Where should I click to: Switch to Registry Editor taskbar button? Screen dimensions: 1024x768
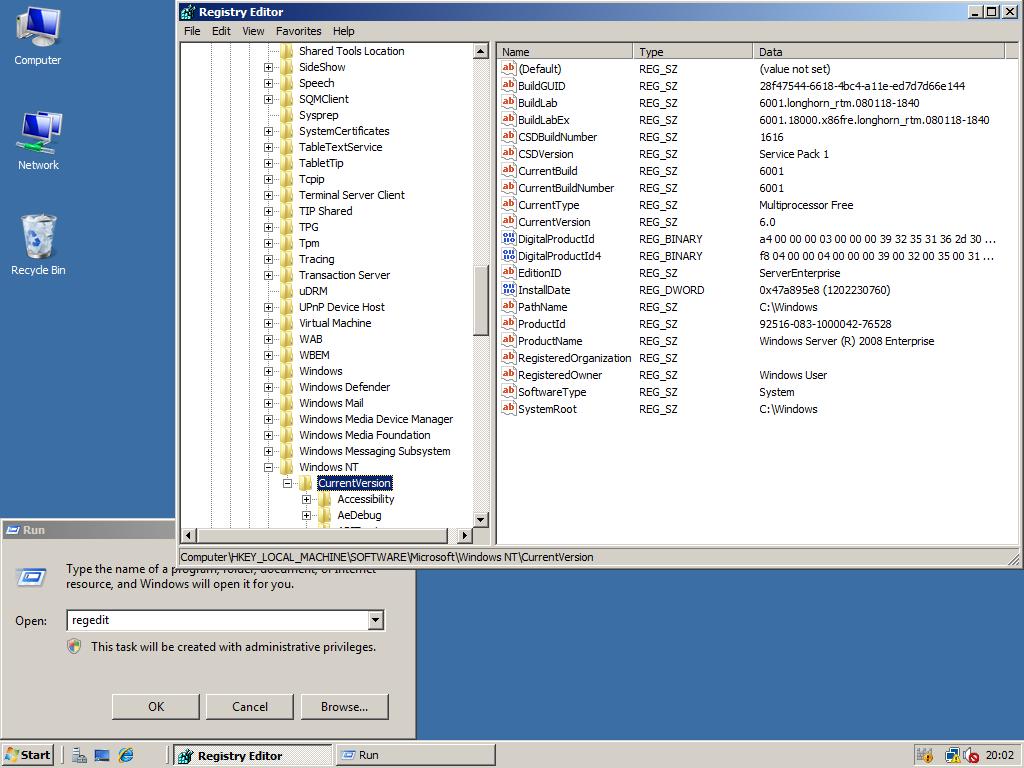[253, 755]
